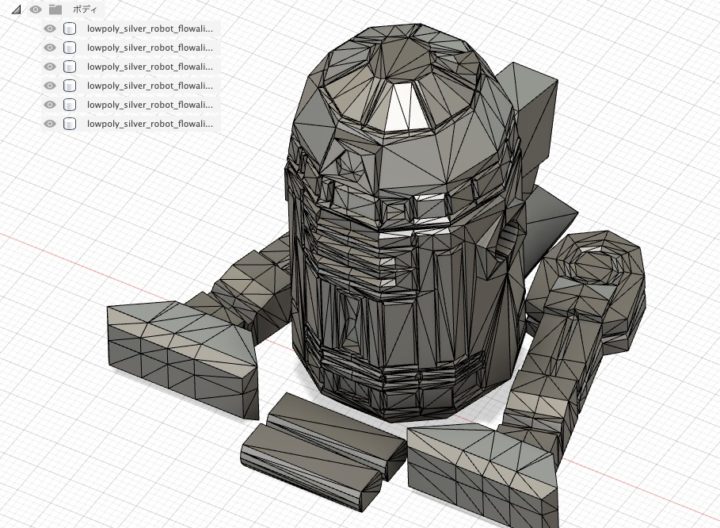
Task: Select the second lowpoly_silver_robot body name
Action: point(150,48)
